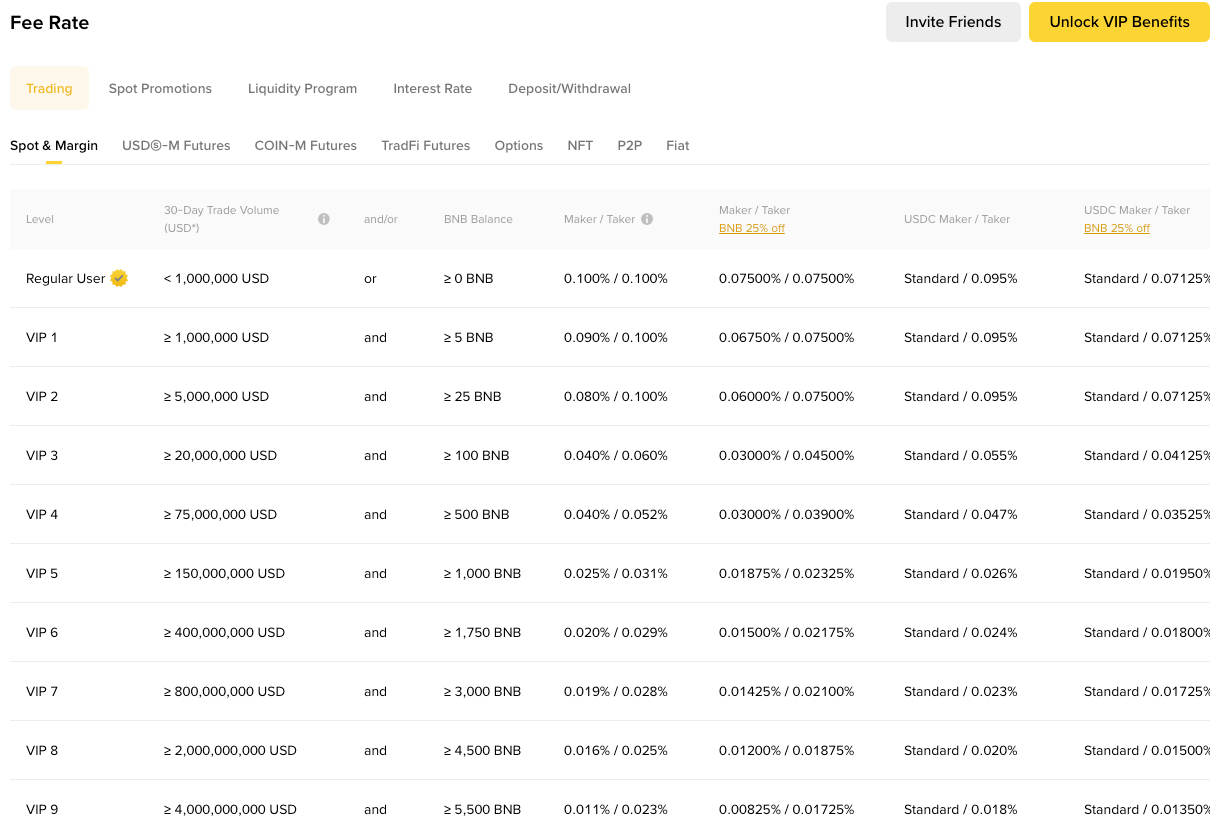This screenshot has width=1226, height=832.
Task: Go to the Deposit/Withdrawal tab
Action: pos(569,89)
